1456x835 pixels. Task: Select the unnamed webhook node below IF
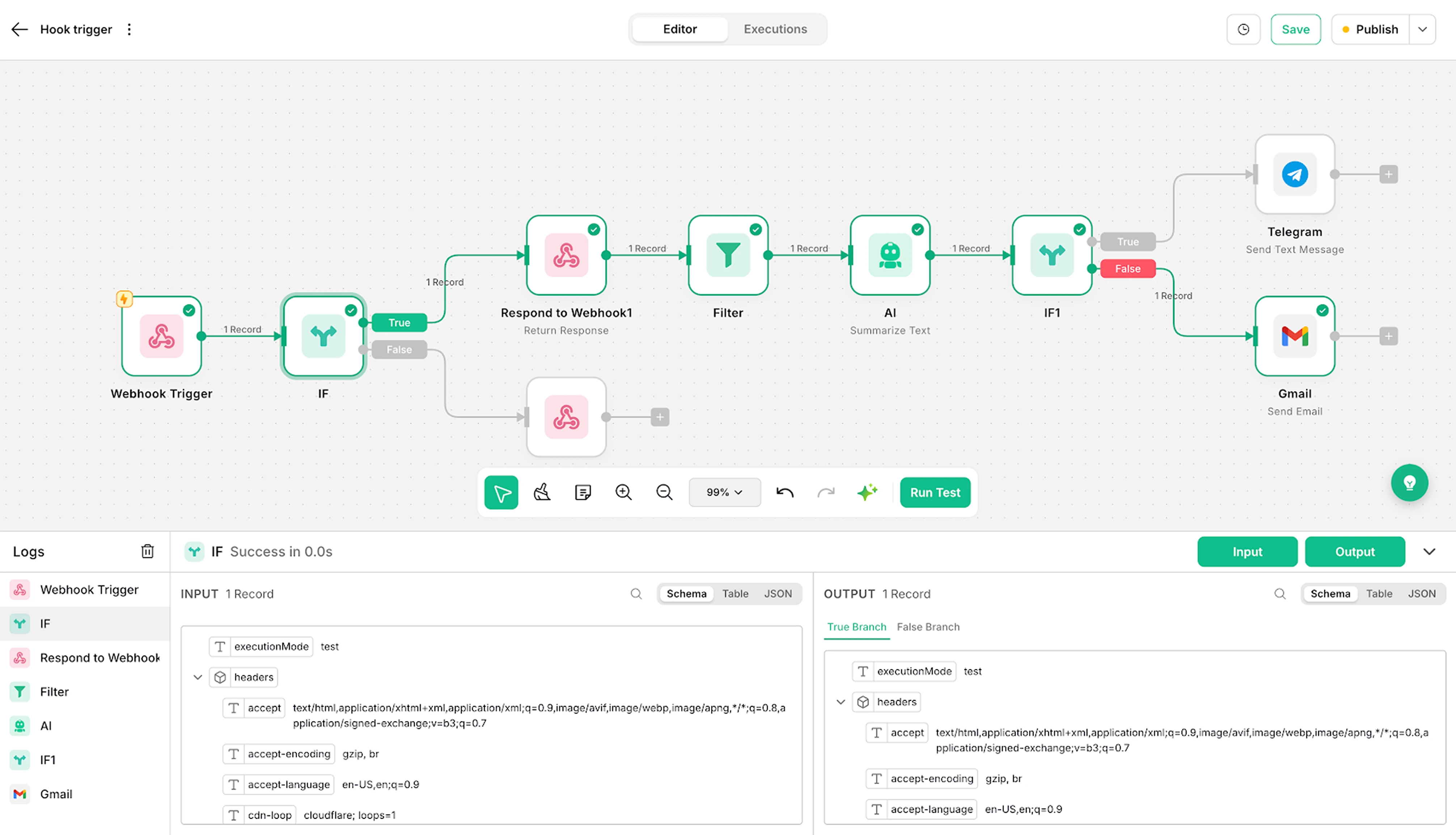click(x=567, y=417)
